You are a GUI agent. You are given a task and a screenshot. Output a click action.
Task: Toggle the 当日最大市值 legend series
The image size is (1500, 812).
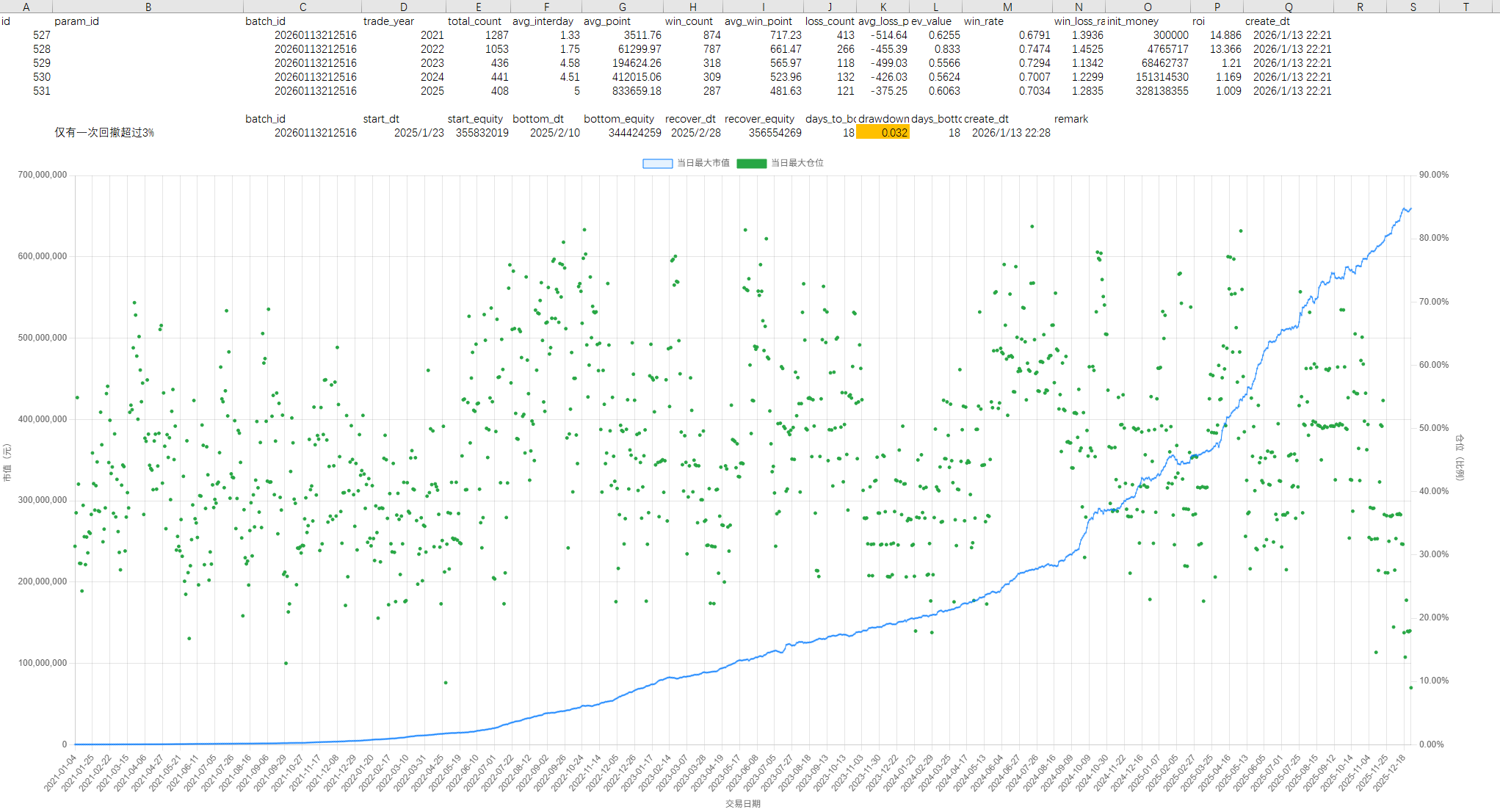pos(703,163)
